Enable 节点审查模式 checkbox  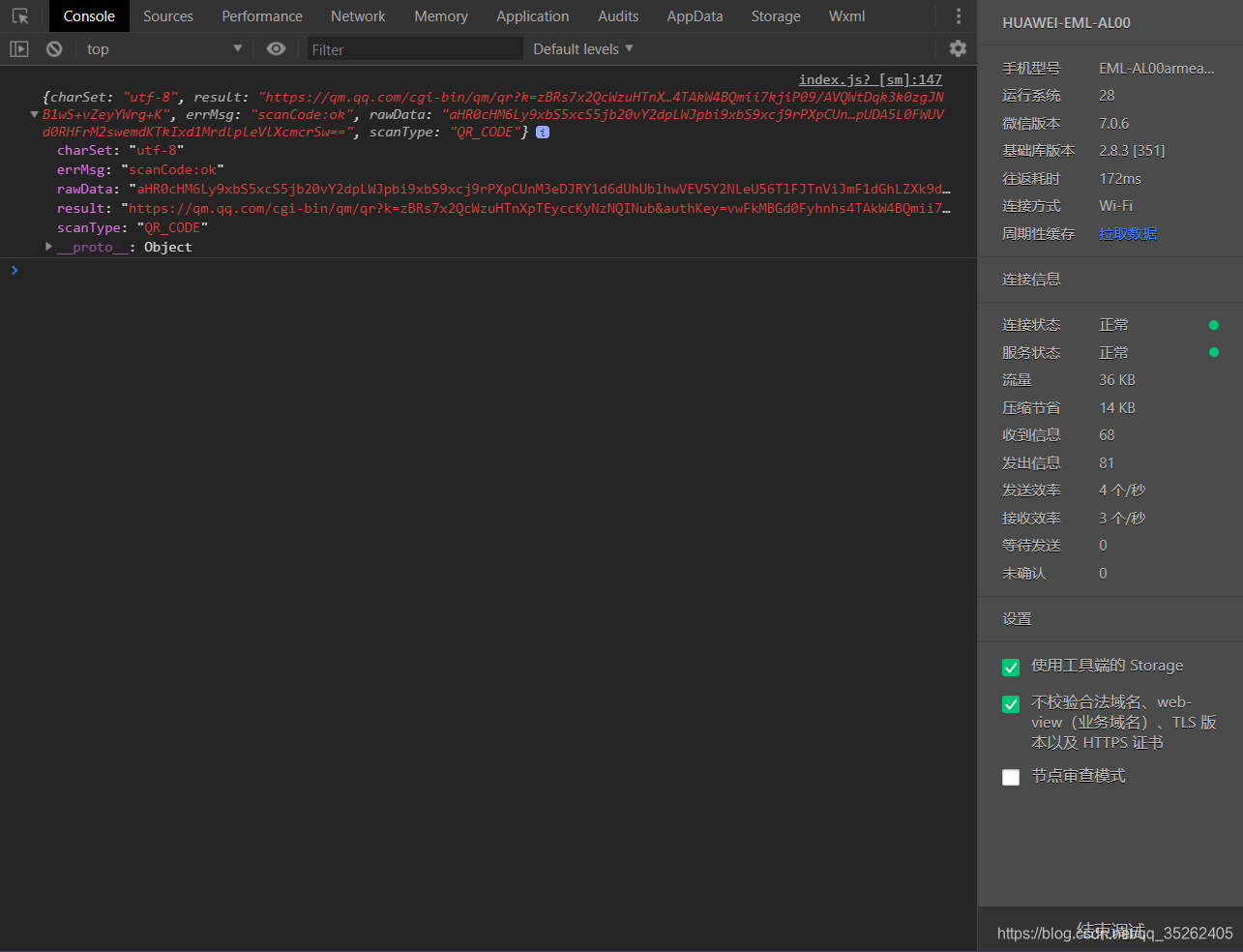[x=1011, y=777]
